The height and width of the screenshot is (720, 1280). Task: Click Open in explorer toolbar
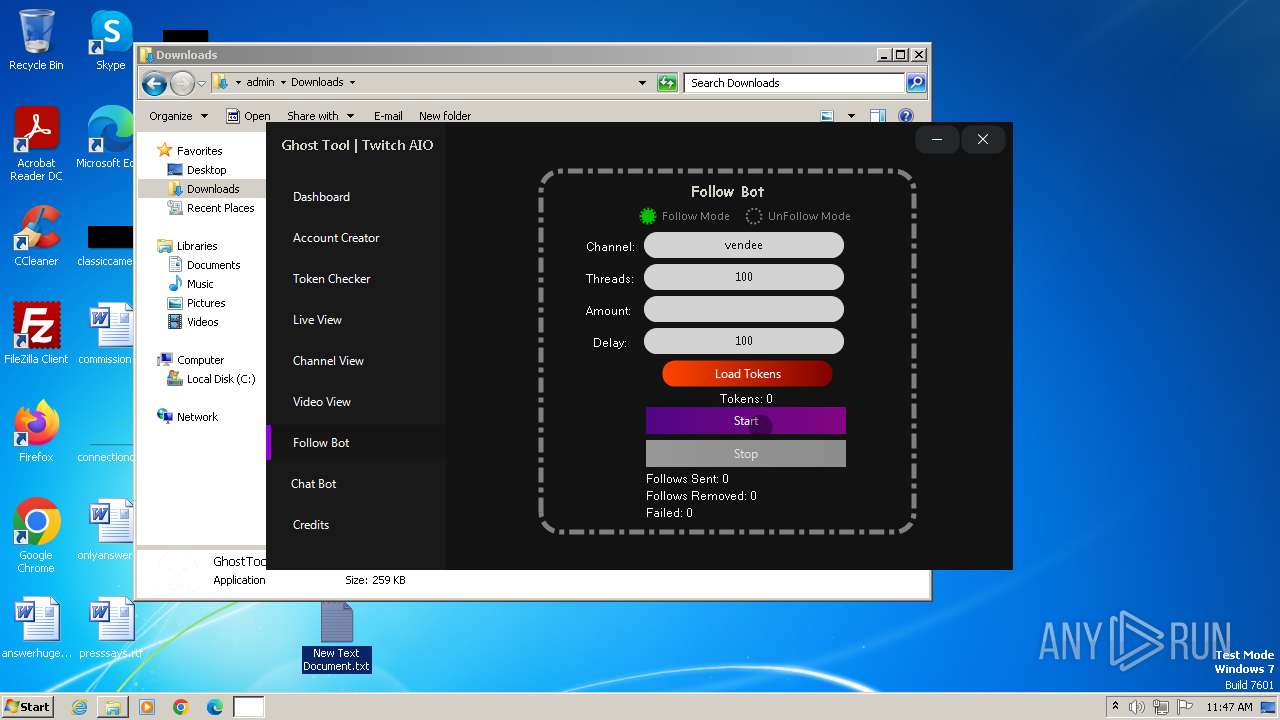coord(248,116)
